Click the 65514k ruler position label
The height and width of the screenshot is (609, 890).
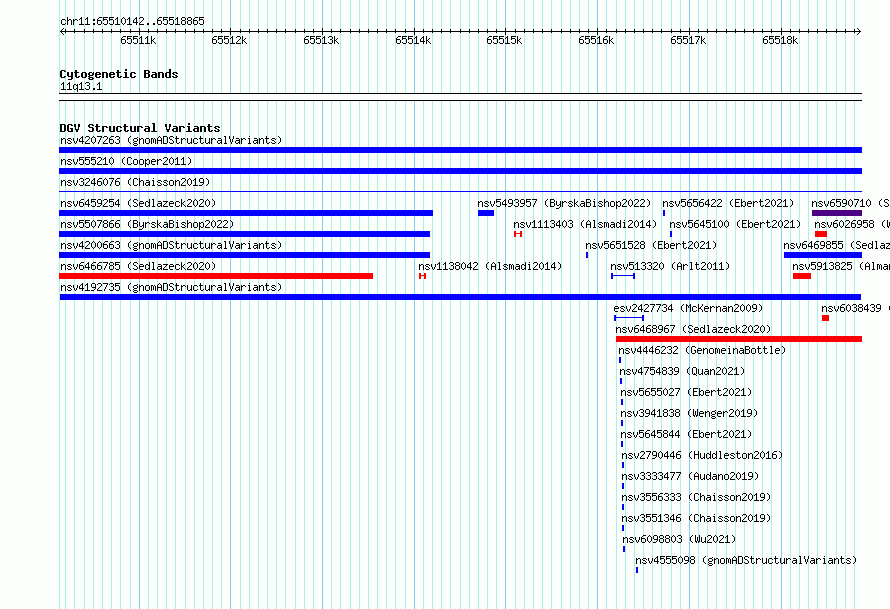413,40
